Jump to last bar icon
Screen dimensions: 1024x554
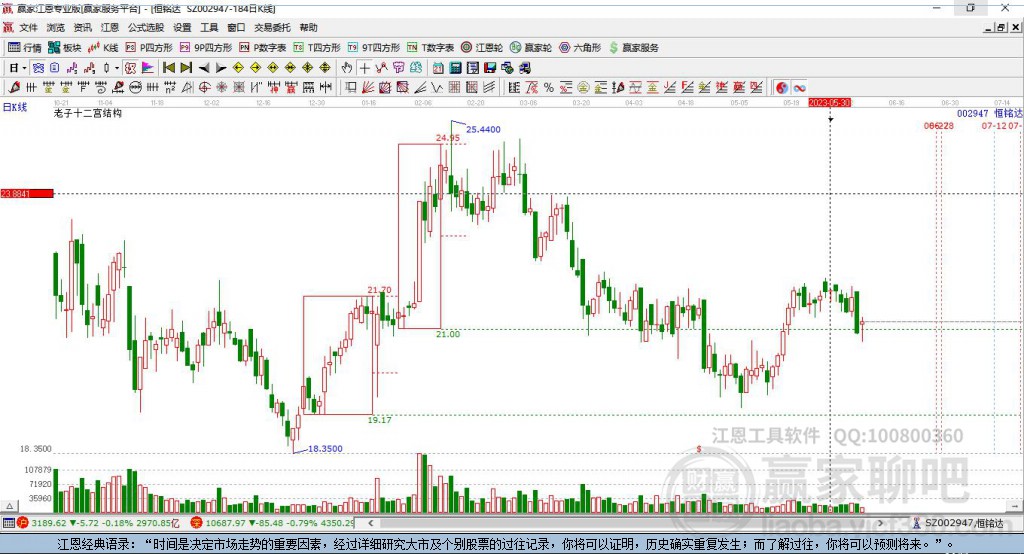click(186, 68)
